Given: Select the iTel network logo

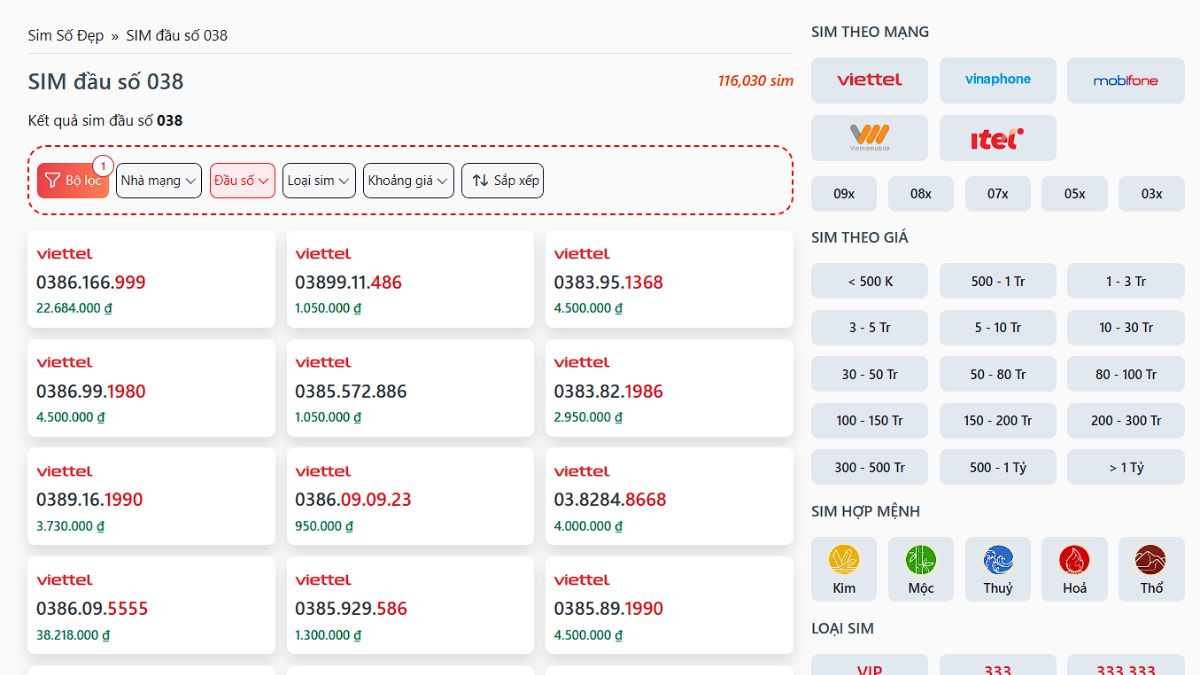Looking at the screenshot, I should point(997,138).
